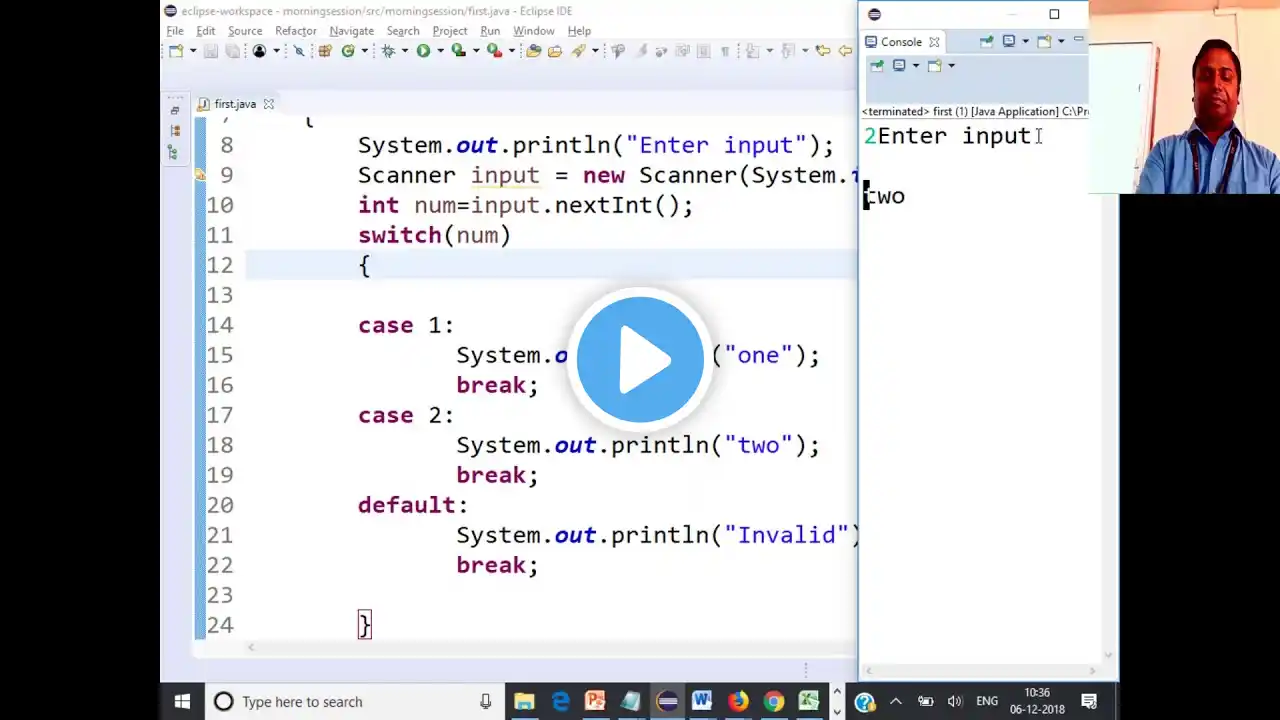Click the Debug bug icon
Image resolution: width=1280 pixels, height=720 pixels.
388,51
